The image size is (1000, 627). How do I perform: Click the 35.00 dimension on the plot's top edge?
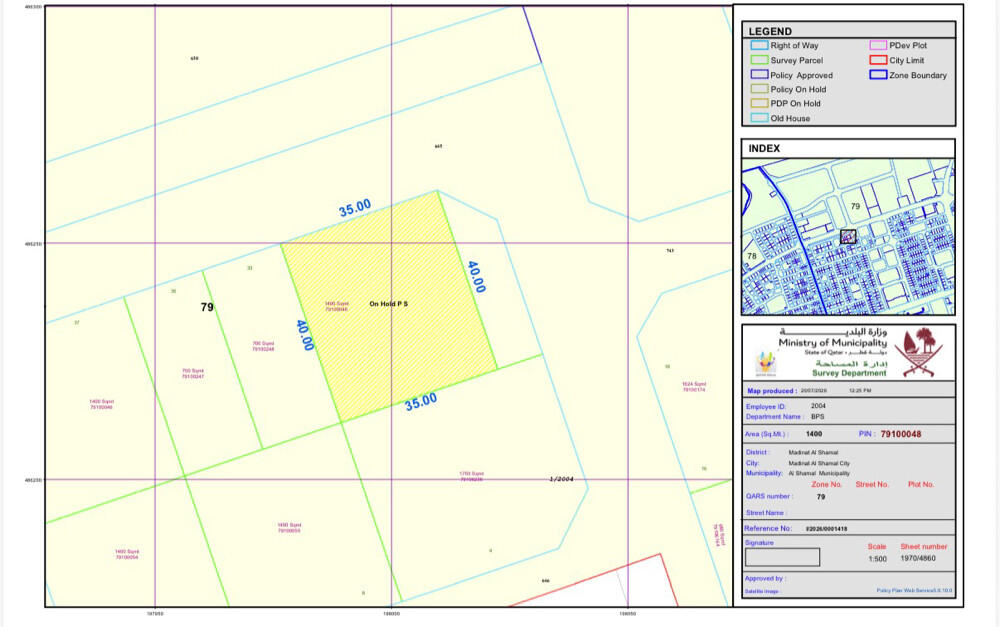[355, 208]
